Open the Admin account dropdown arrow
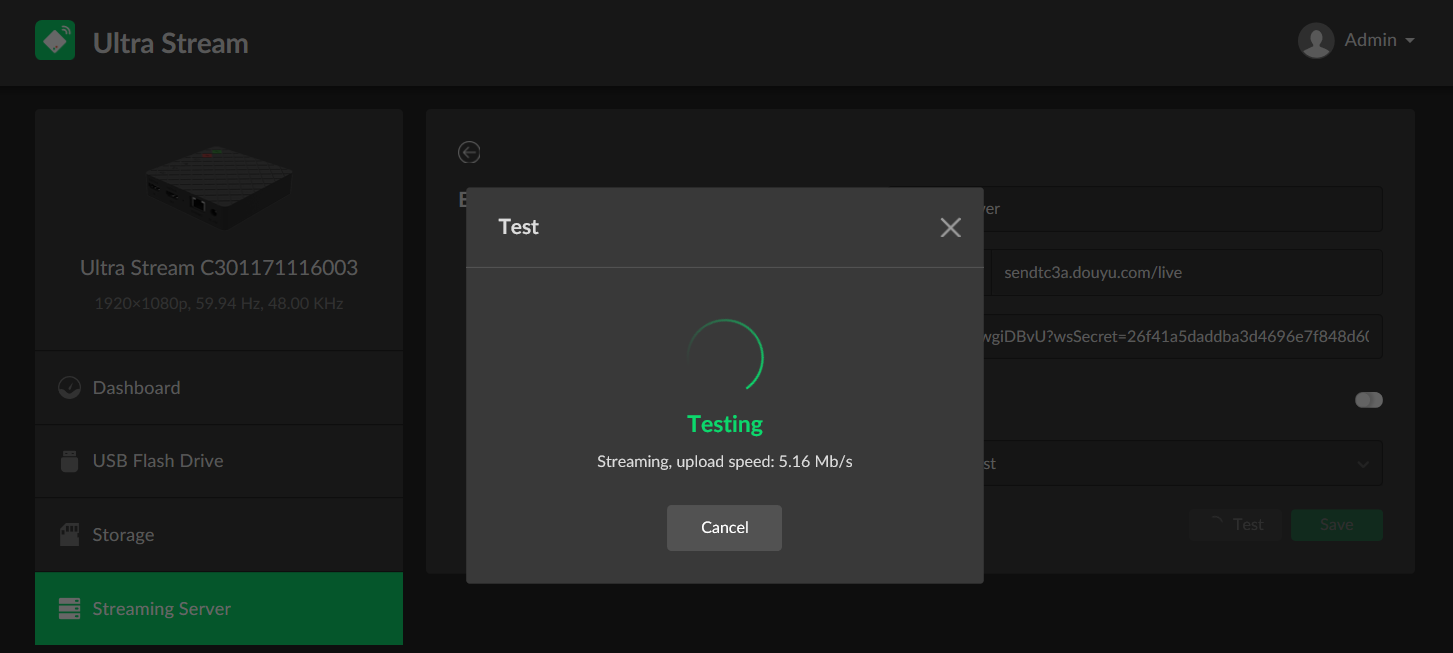Viewport: 1453px width, 653px height. pos(1410,41)
